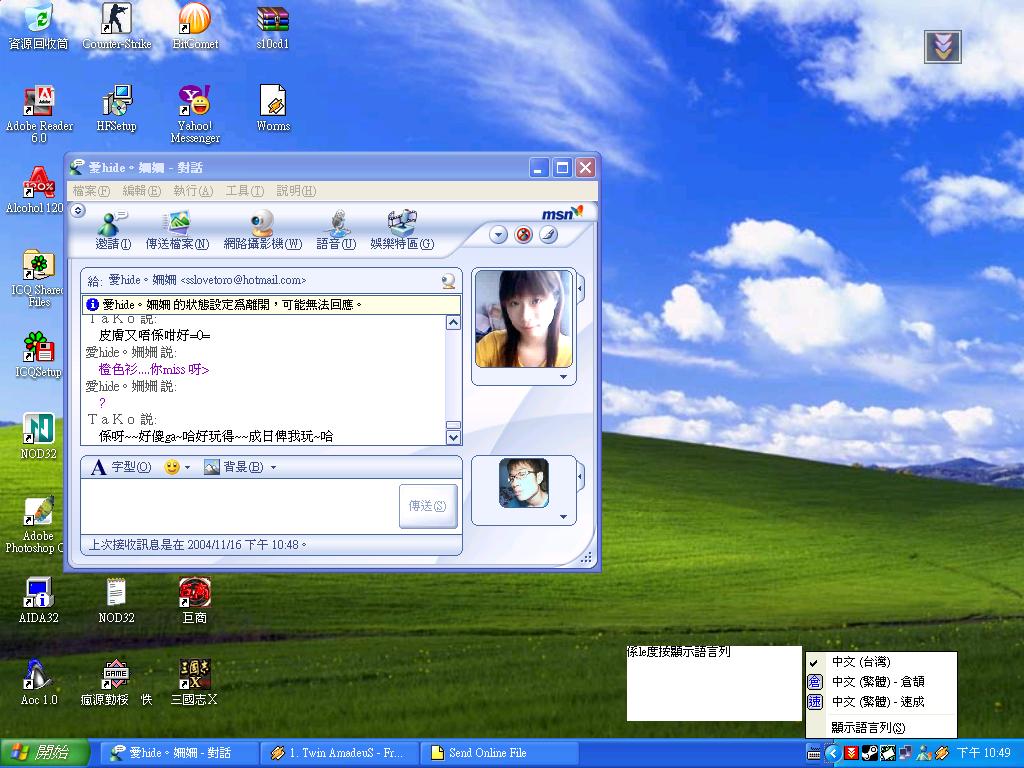The width and height of the screenshot is (1024, 768).
Task: Start a 語音 voice conversation
Action: 336,230
